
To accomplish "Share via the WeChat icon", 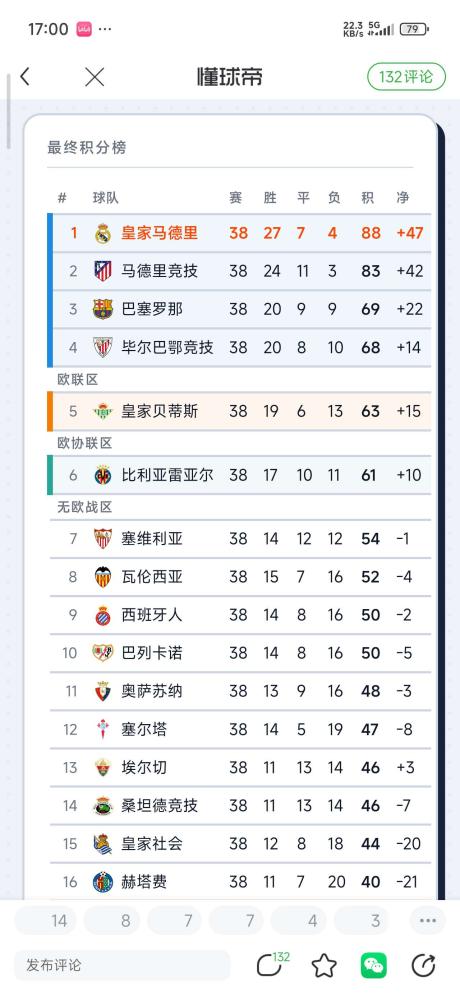I will click(374, 966).
